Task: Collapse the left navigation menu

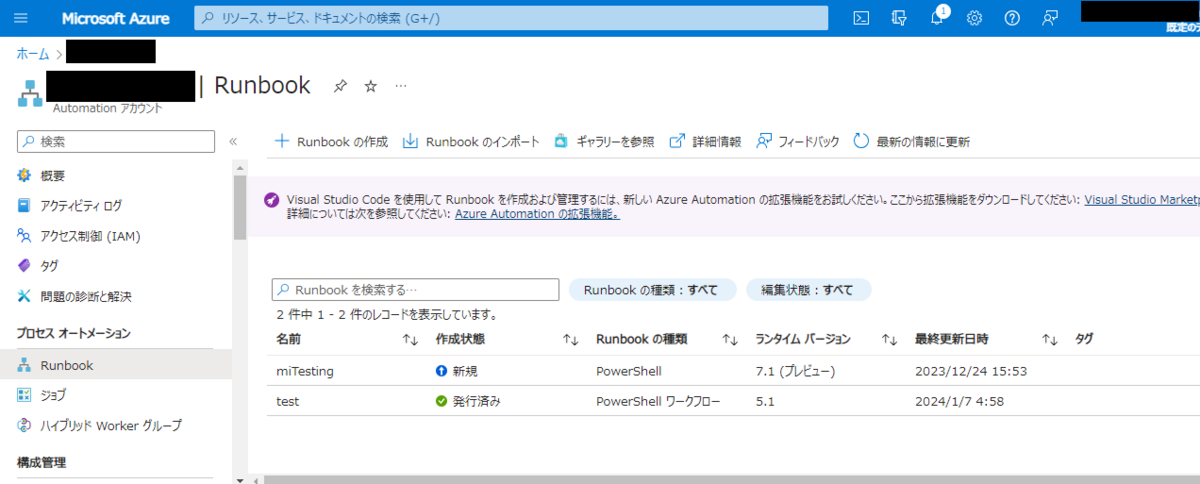Action: 233,141
